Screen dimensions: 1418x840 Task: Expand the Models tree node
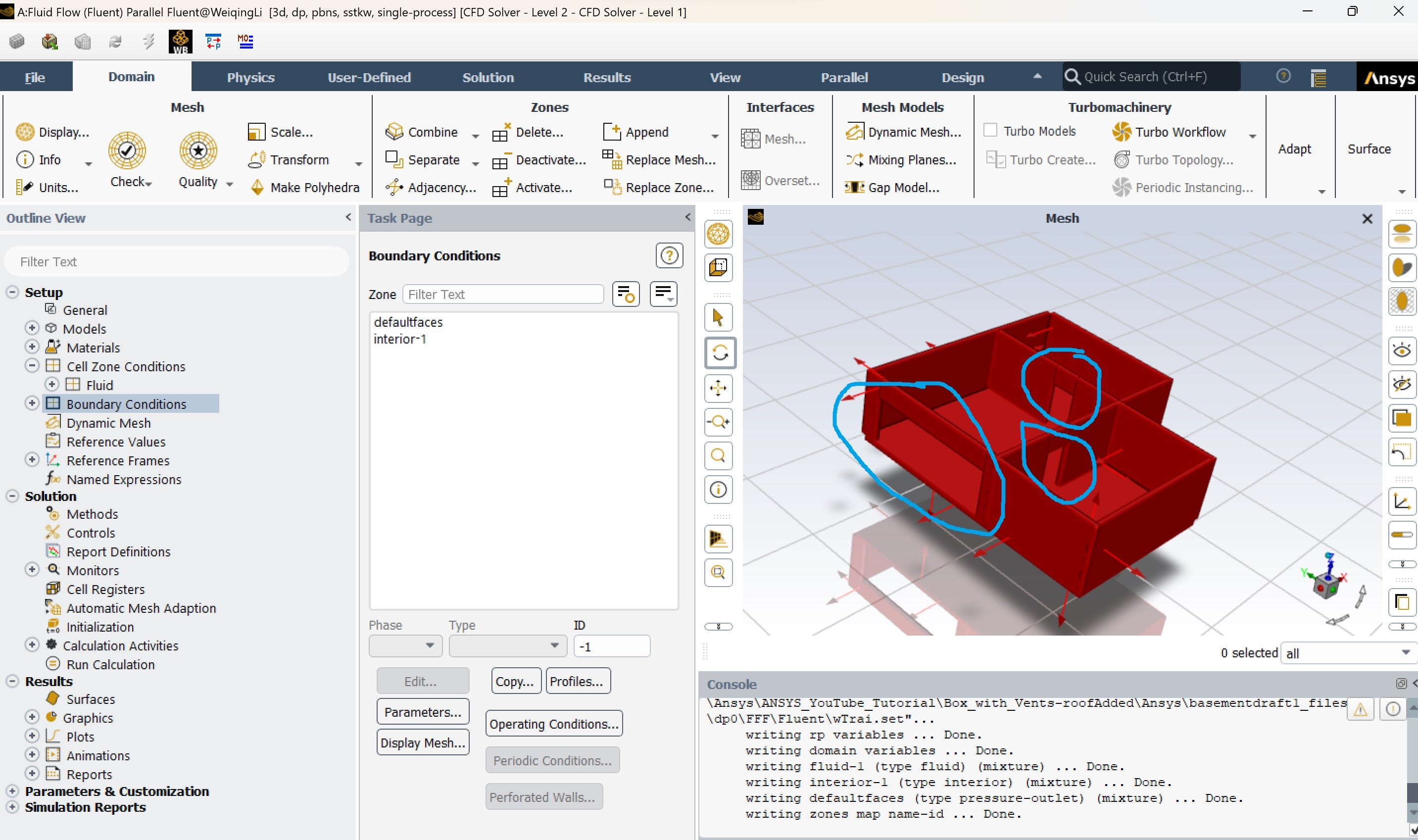(32, 328)
